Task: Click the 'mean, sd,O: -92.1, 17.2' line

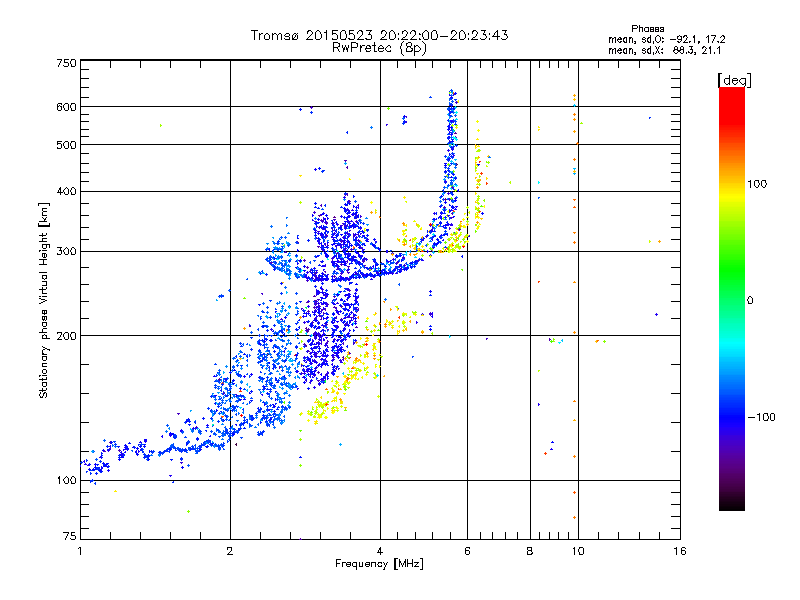Action: tap(666, 39)
